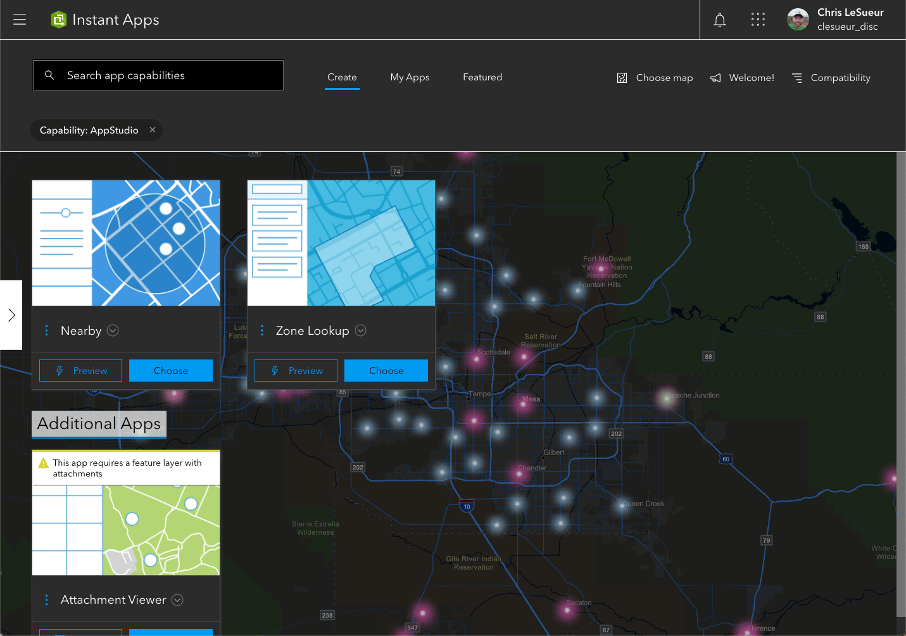906x636 pixels.
Task: Choose the Zone Lookup app
Action: click(386, 371)
